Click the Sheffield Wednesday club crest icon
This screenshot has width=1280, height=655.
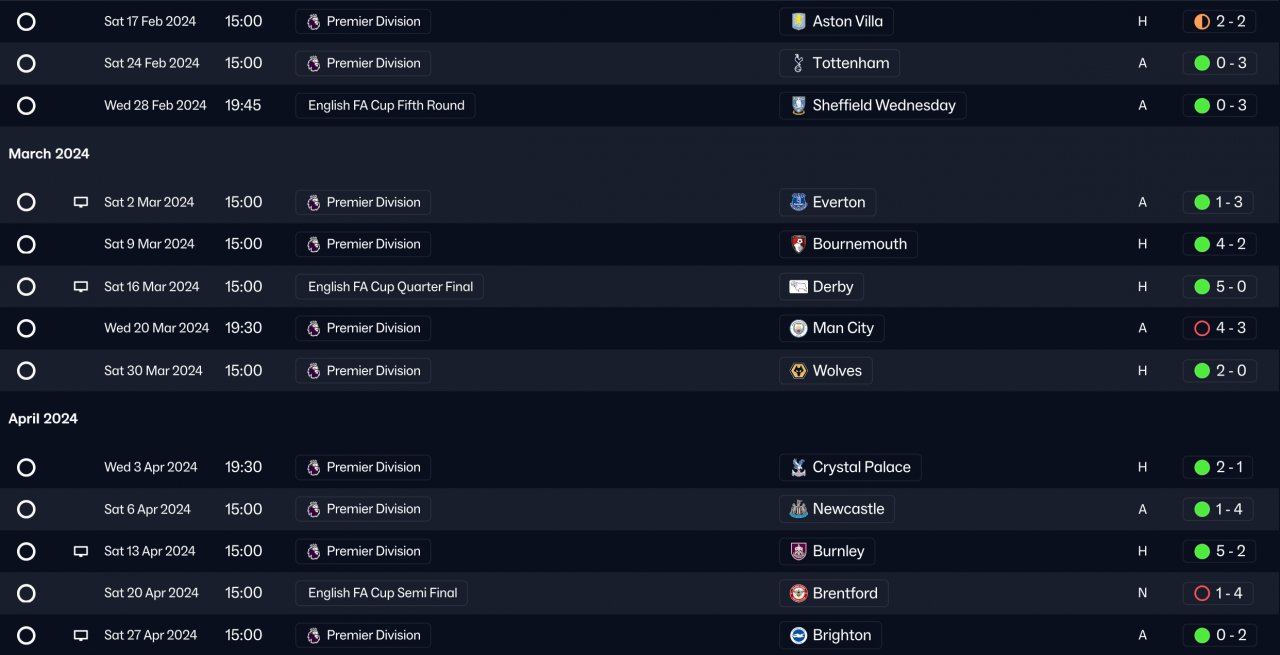[798, 105]
